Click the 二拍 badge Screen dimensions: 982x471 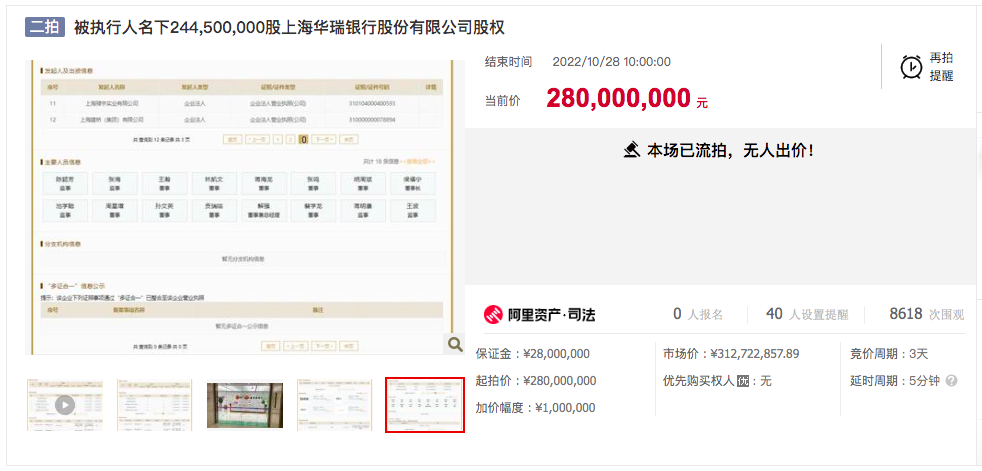45,27
